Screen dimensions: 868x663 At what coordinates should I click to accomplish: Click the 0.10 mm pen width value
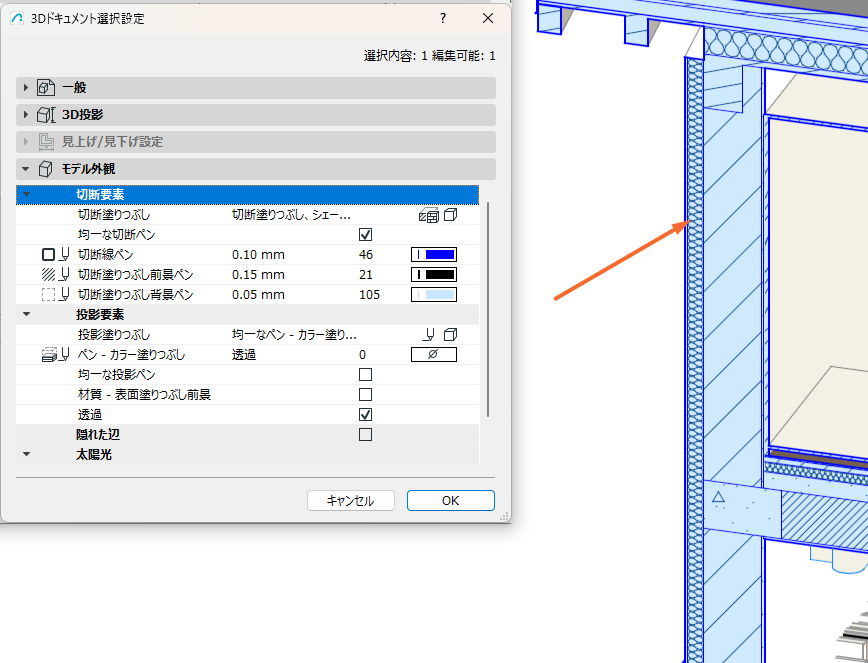(x=259, y=255)
